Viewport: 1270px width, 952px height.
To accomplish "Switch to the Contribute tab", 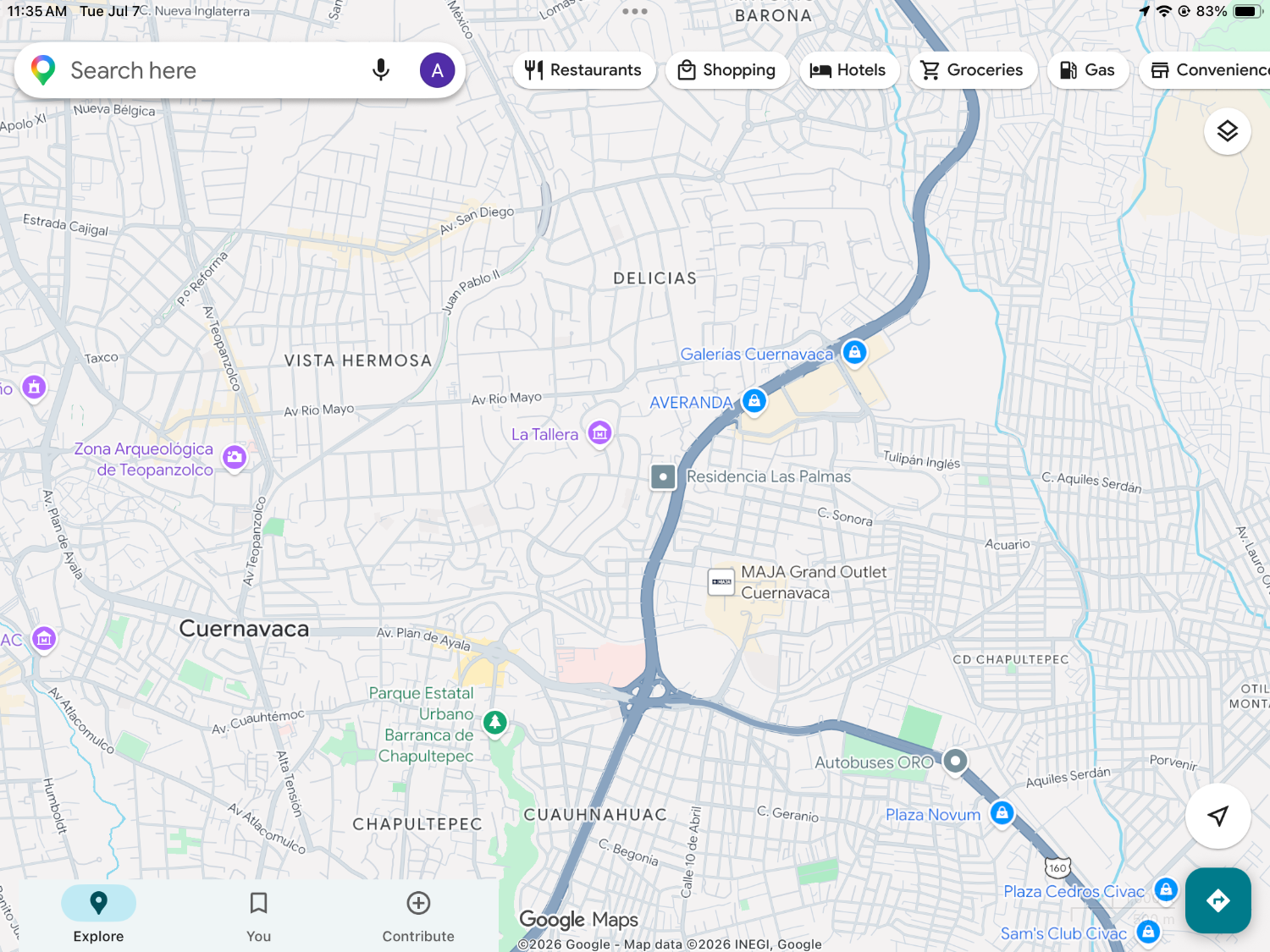I will (x=418, y=916).
